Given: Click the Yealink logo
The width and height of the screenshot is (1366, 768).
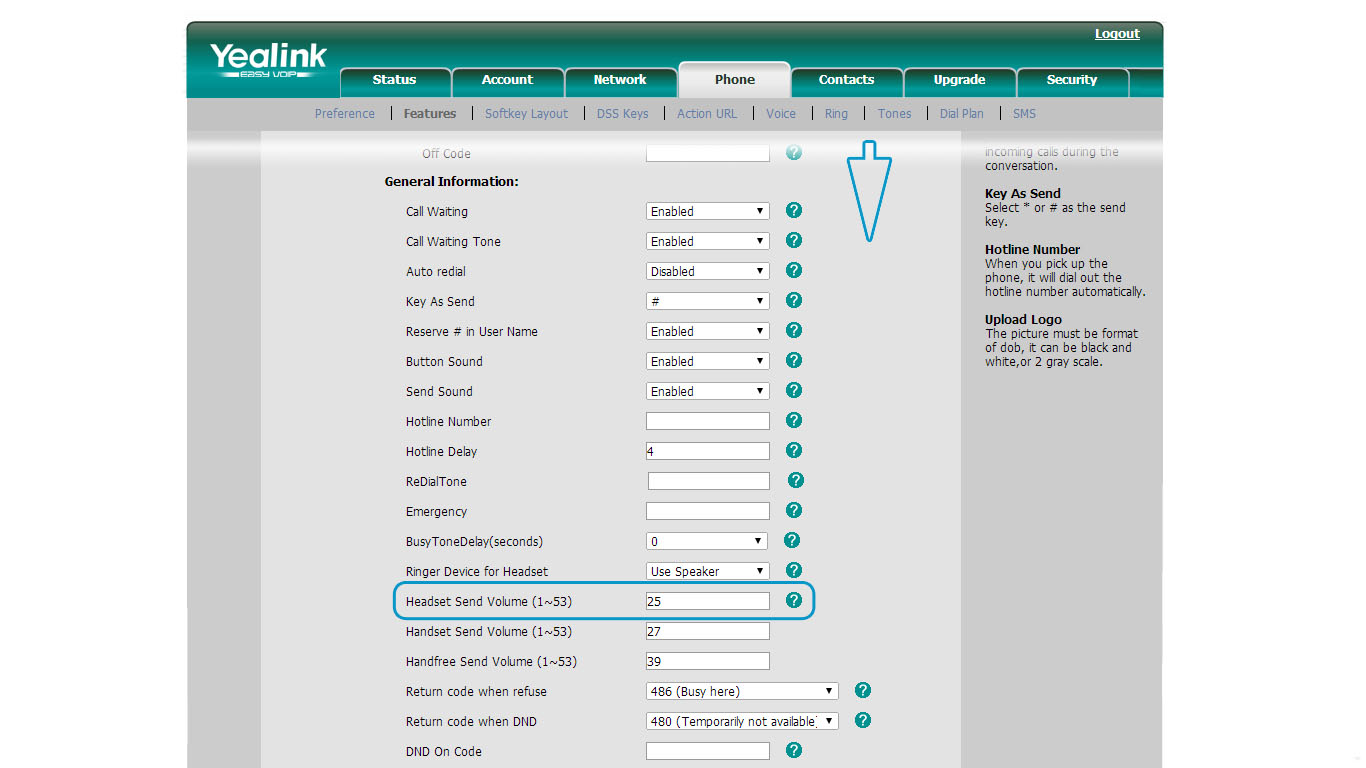Looking at the screenshot, I should pos(268,59).
